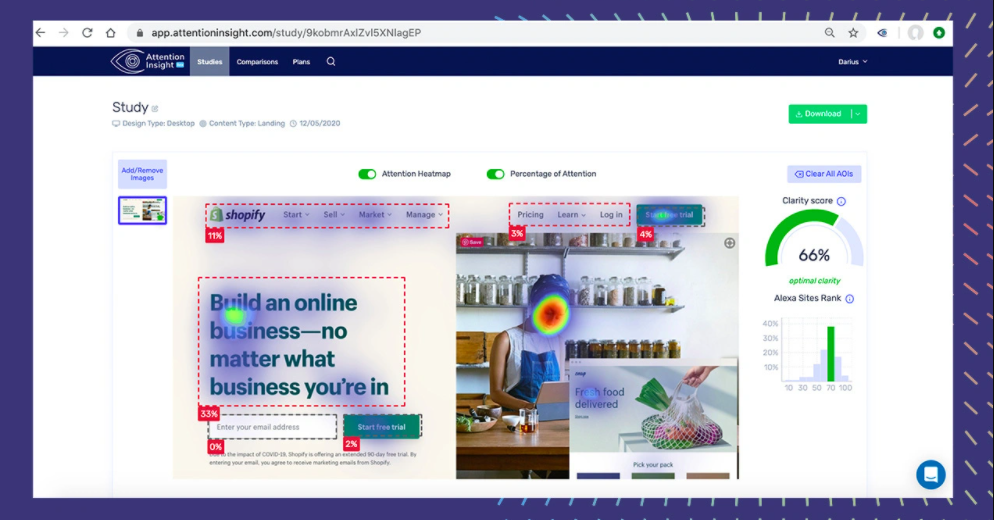
Task: Open the Comparisons tab
Action: tap(257, 62)
